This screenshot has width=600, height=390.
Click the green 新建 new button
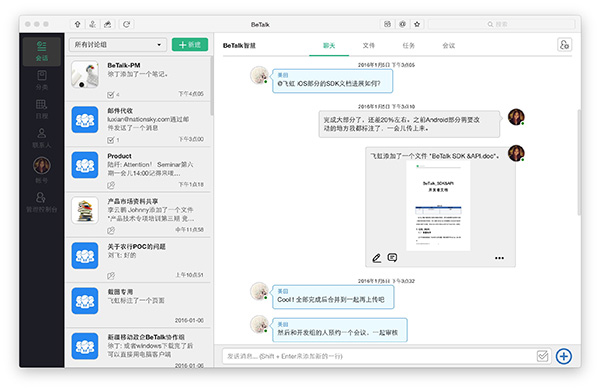click(x=190, y=44)
